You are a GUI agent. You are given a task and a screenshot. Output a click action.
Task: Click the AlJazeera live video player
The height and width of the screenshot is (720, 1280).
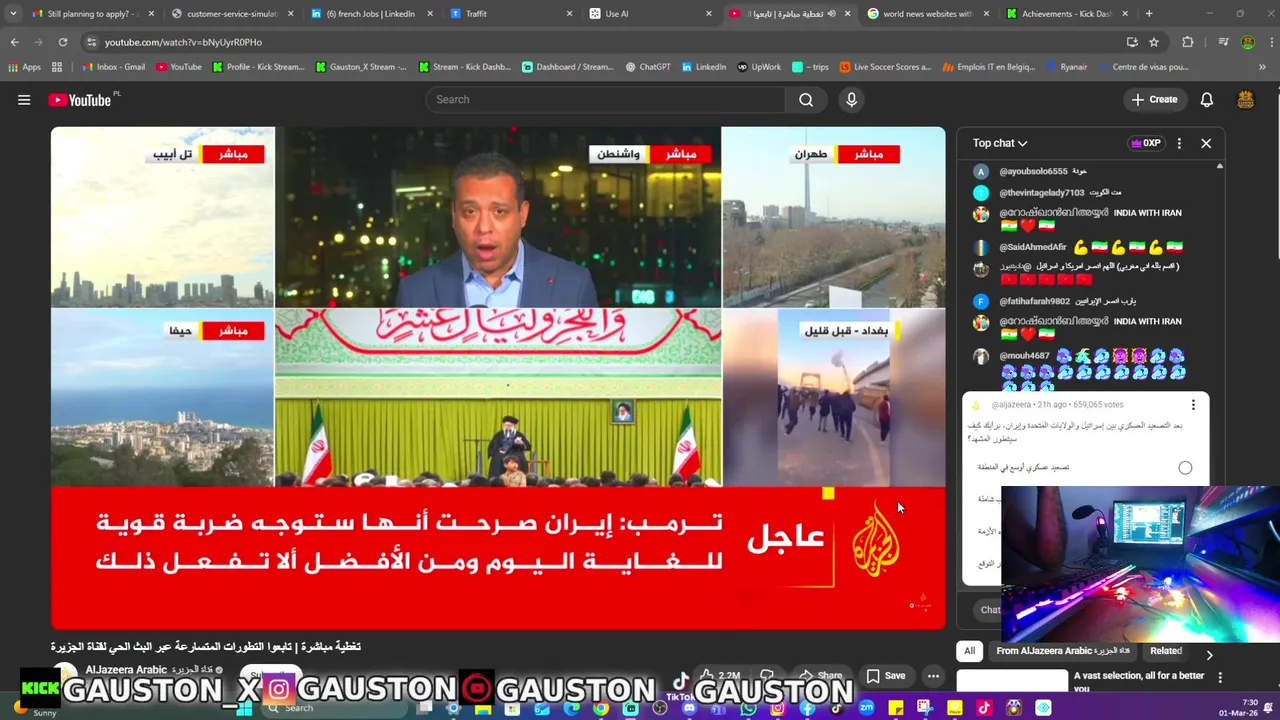point(498,378)
